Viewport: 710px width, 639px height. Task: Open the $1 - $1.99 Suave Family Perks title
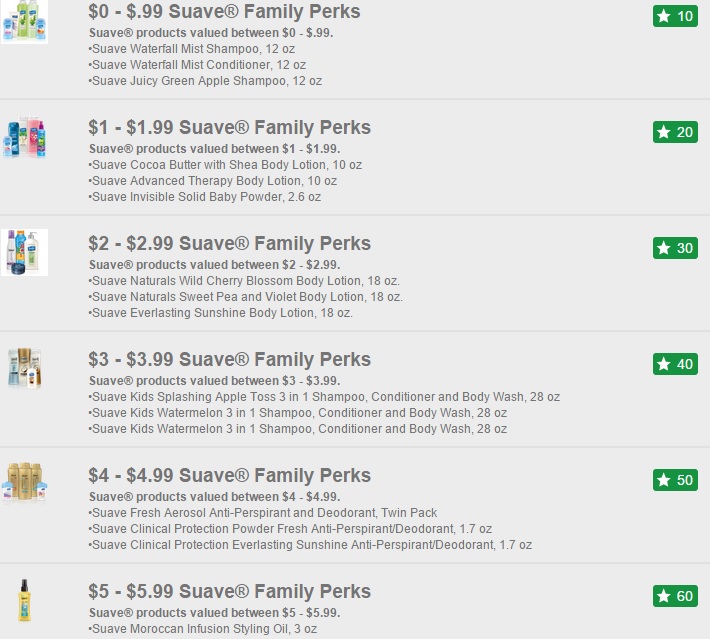230,127
